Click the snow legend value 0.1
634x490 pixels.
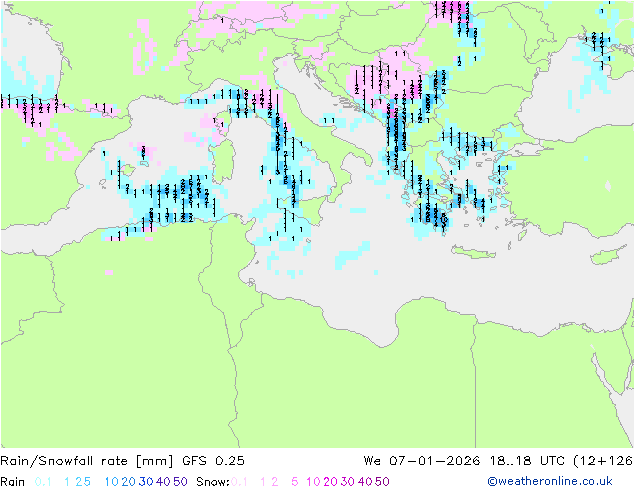[x=239, y=482]
